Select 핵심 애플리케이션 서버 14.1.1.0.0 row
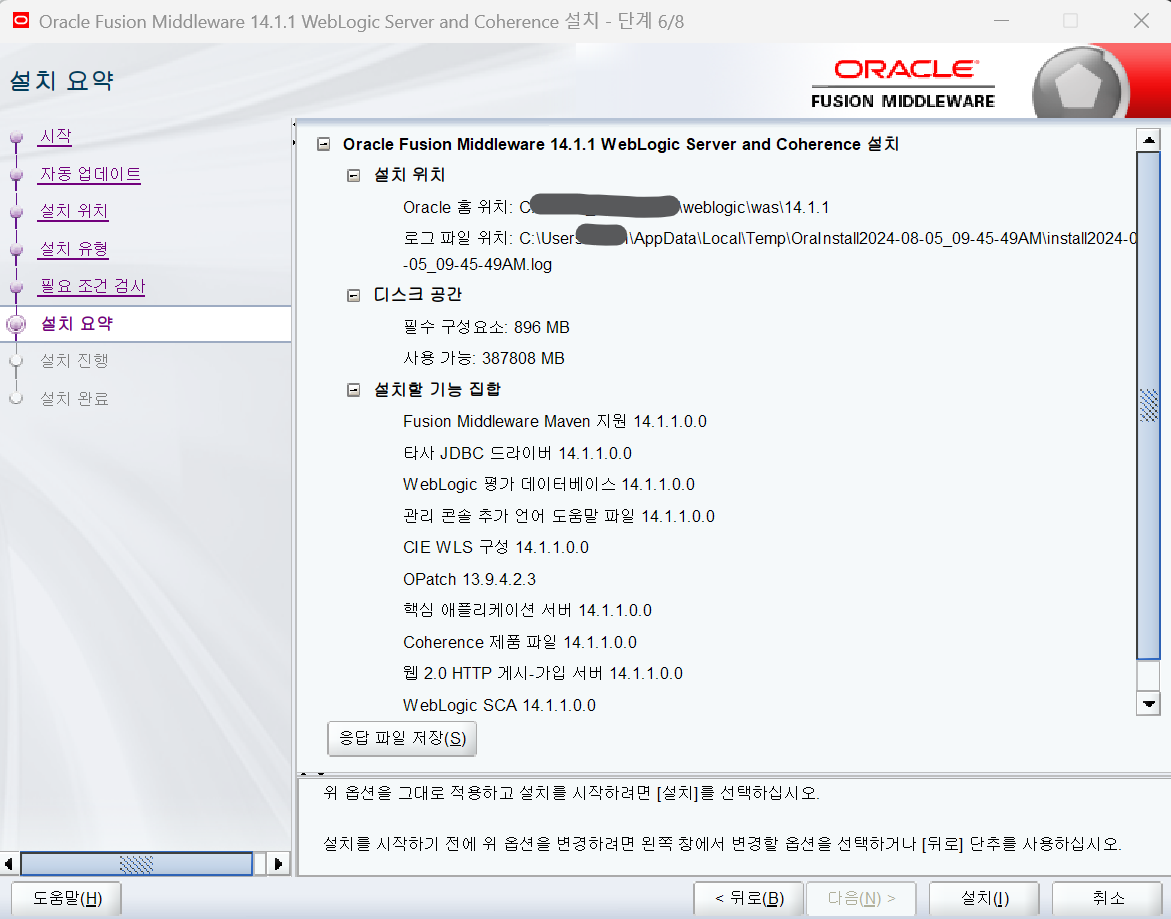The image size is (1171, 919). [x=527, y=611]
